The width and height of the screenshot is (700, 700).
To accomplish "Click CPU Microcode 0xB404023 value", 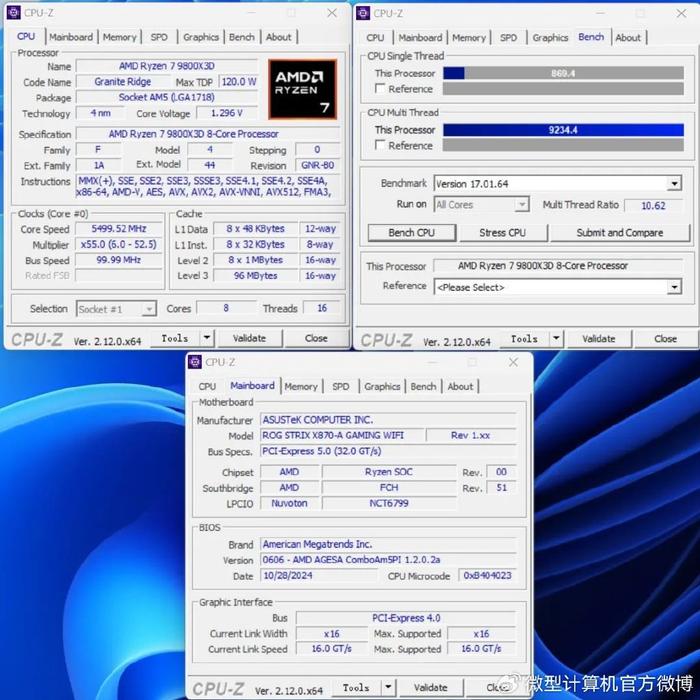I will tap(488, 575).
